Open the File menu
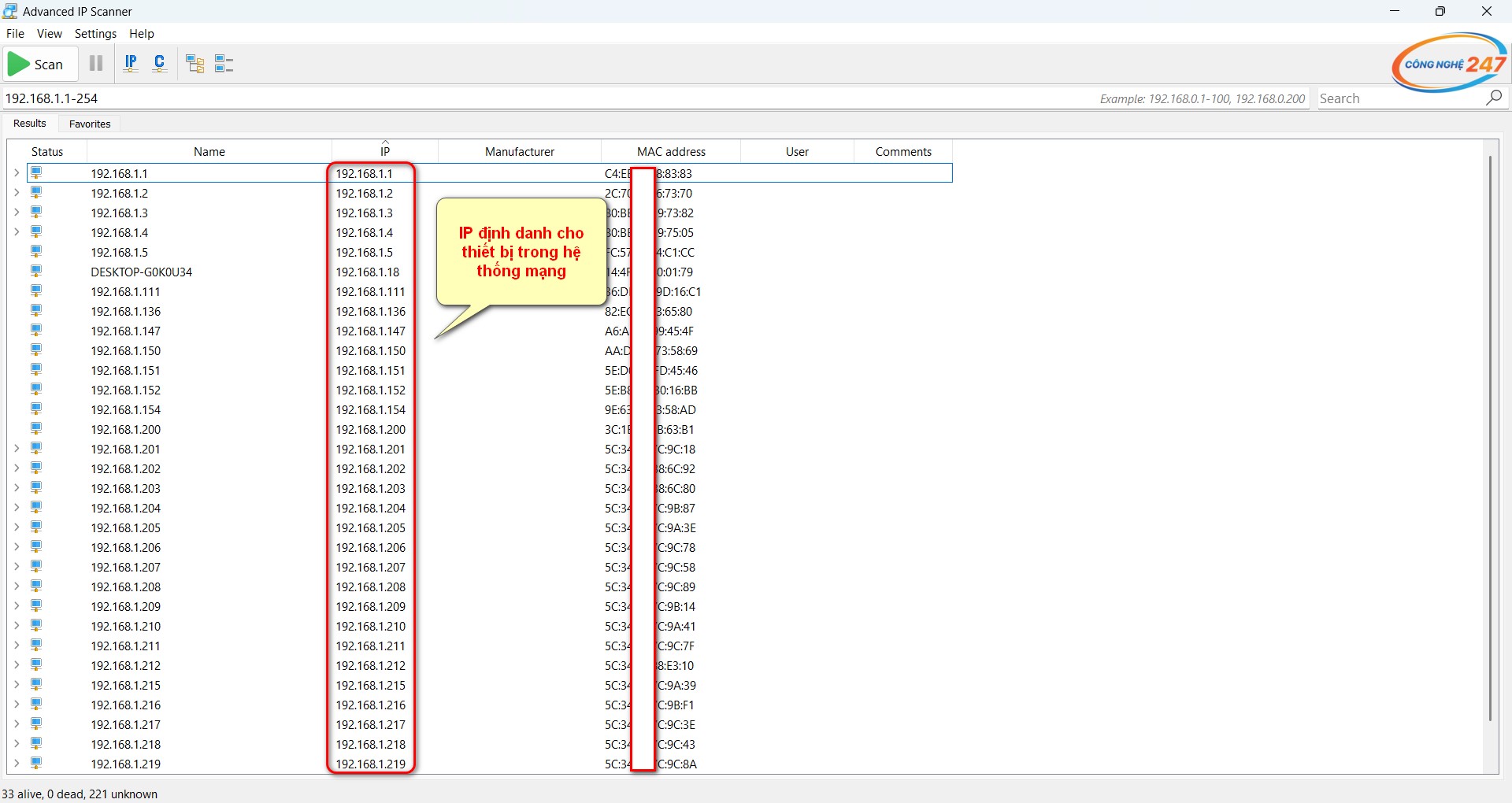Viewport: 1512px width, 803px height. pyautogui.click(x=15, y=33)
